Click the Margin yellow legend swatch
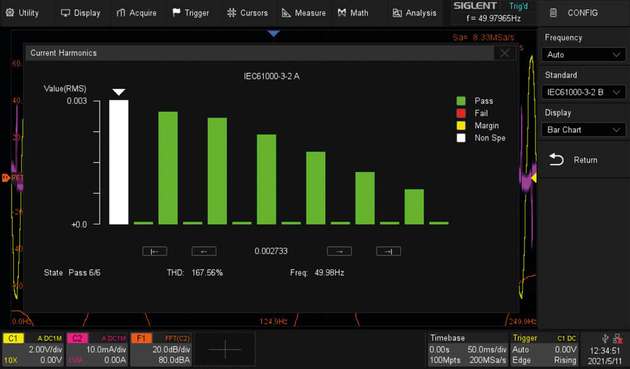 [x=461, y=126]
